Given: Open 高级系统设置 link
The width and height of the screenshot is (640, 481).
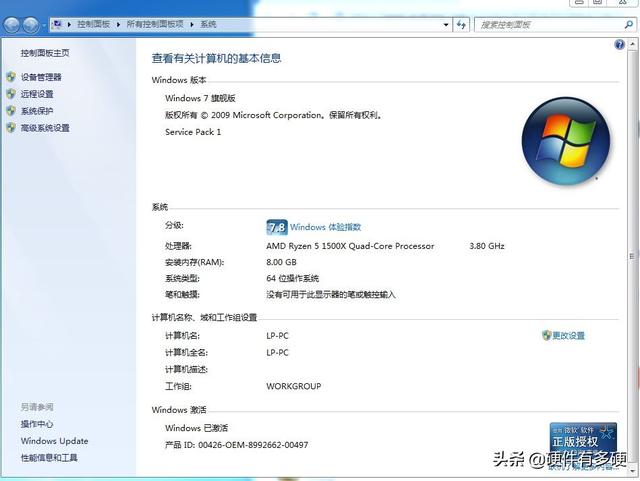Looking at the screenshot, I should pos(45,128).
